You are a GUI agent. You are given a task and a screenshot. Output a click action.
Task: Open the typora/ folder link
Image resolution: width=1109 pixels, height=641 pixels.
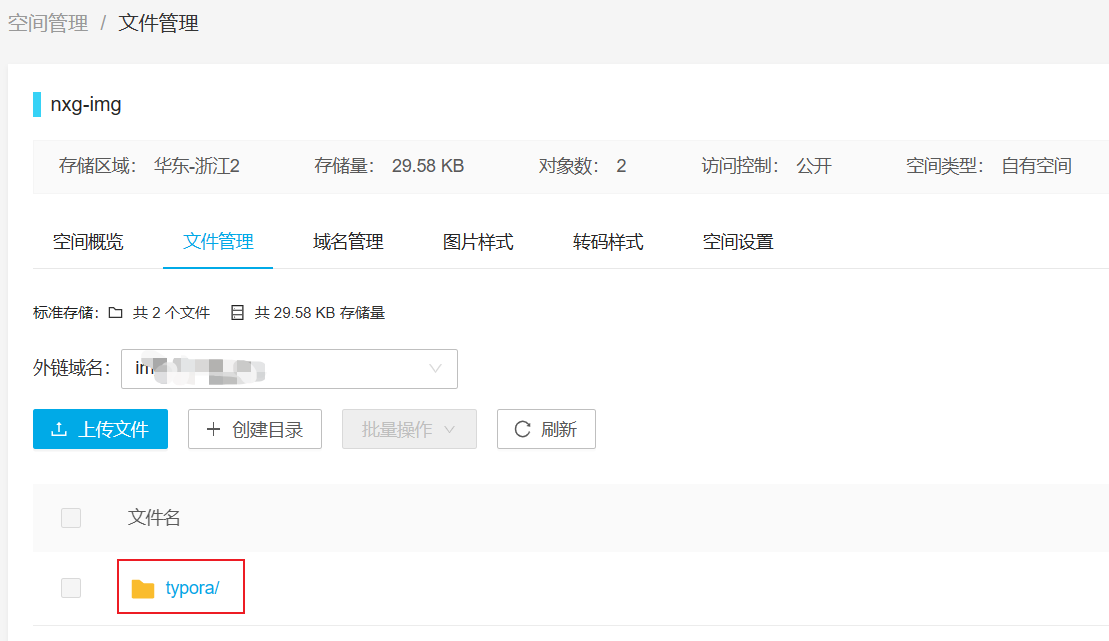click(192, 588)
